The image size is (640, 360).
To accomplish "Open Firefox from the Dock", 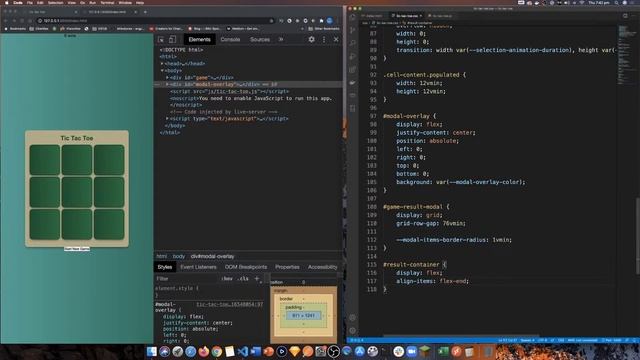I will point(204,351).
